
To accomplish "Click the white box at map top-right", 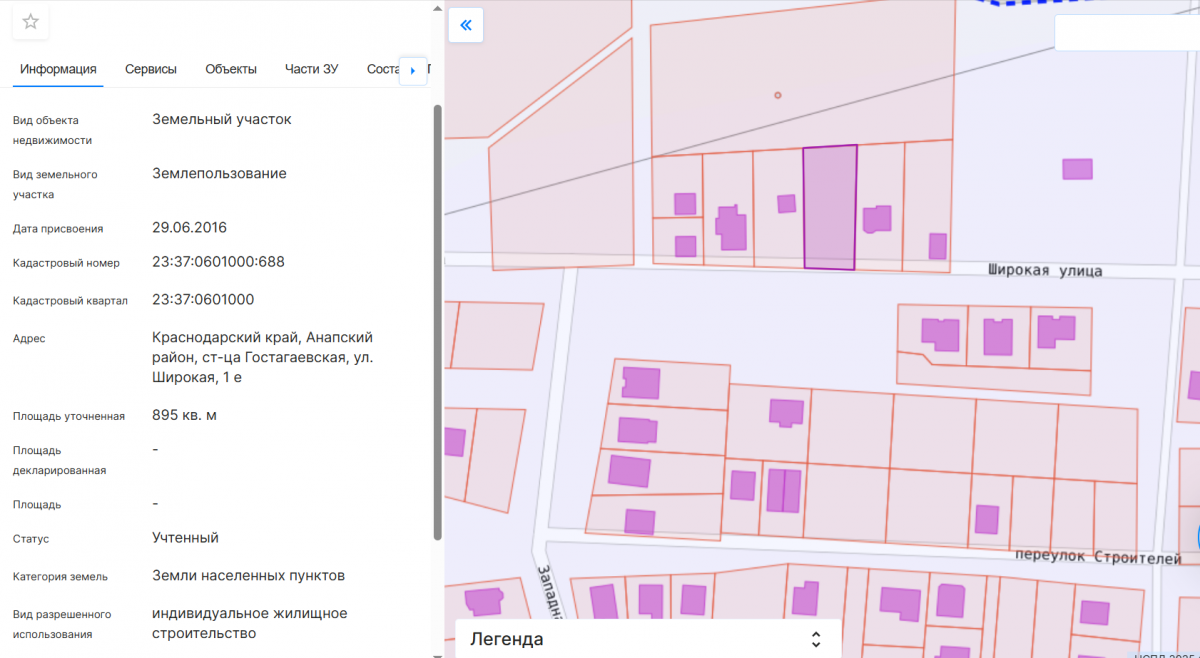I will point(1126,33).
